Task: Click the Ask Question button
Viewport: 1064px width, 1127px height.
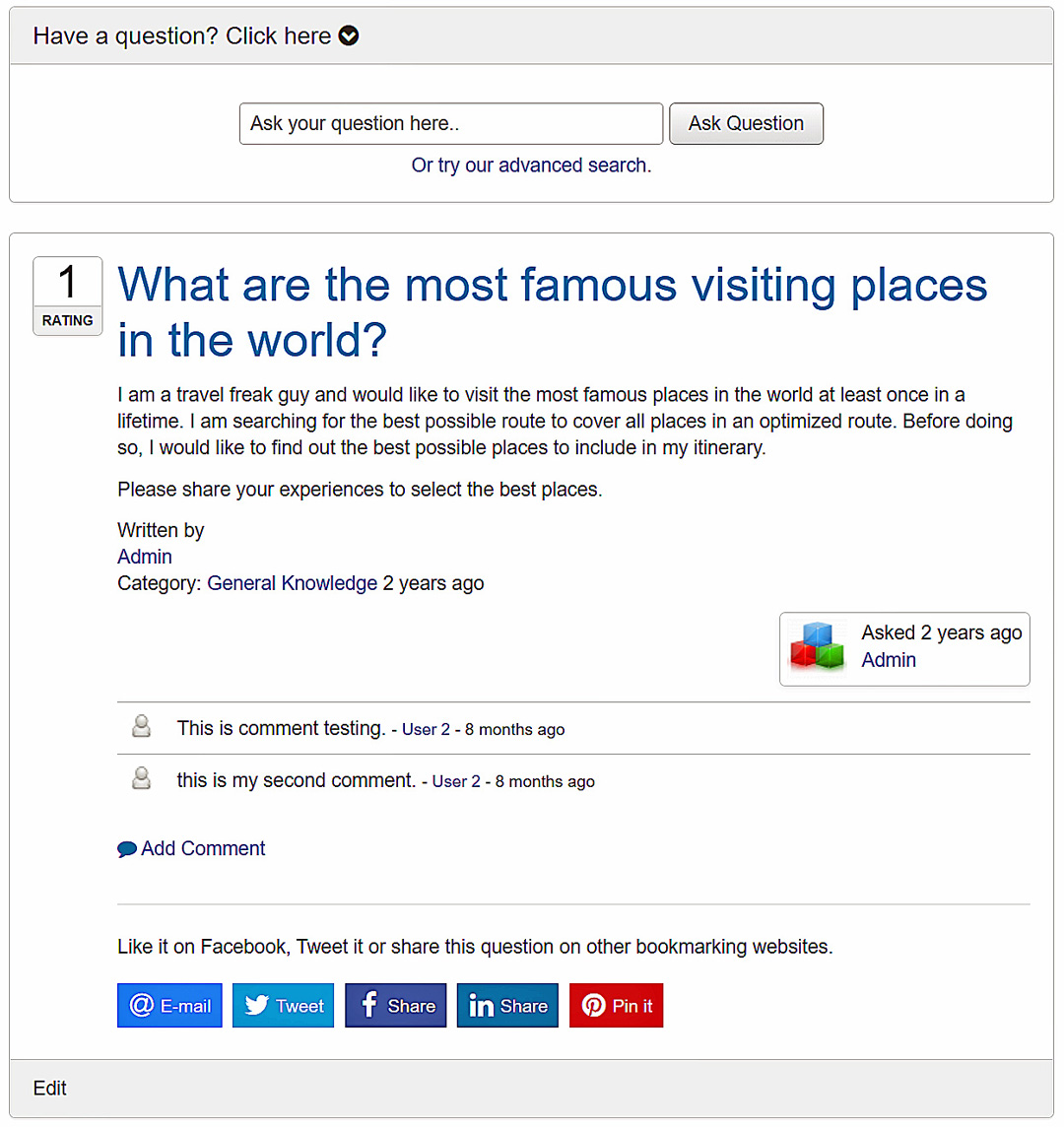Action: (x=746, y=123)
